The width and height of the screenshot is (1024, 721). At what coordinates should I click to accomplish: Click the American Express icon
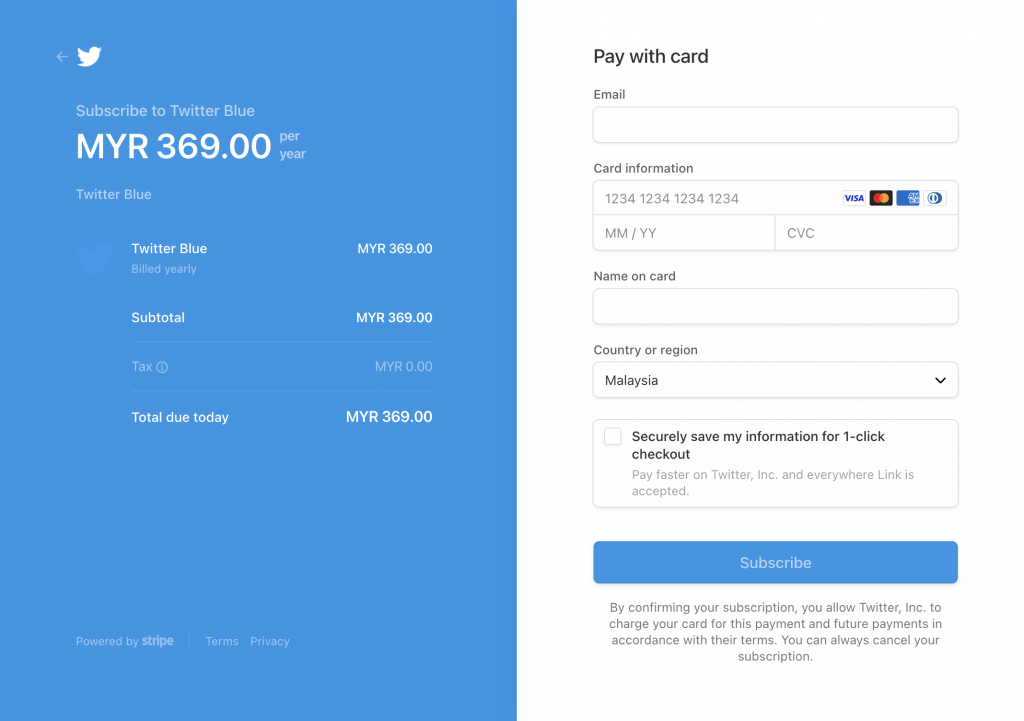point(908,197)
